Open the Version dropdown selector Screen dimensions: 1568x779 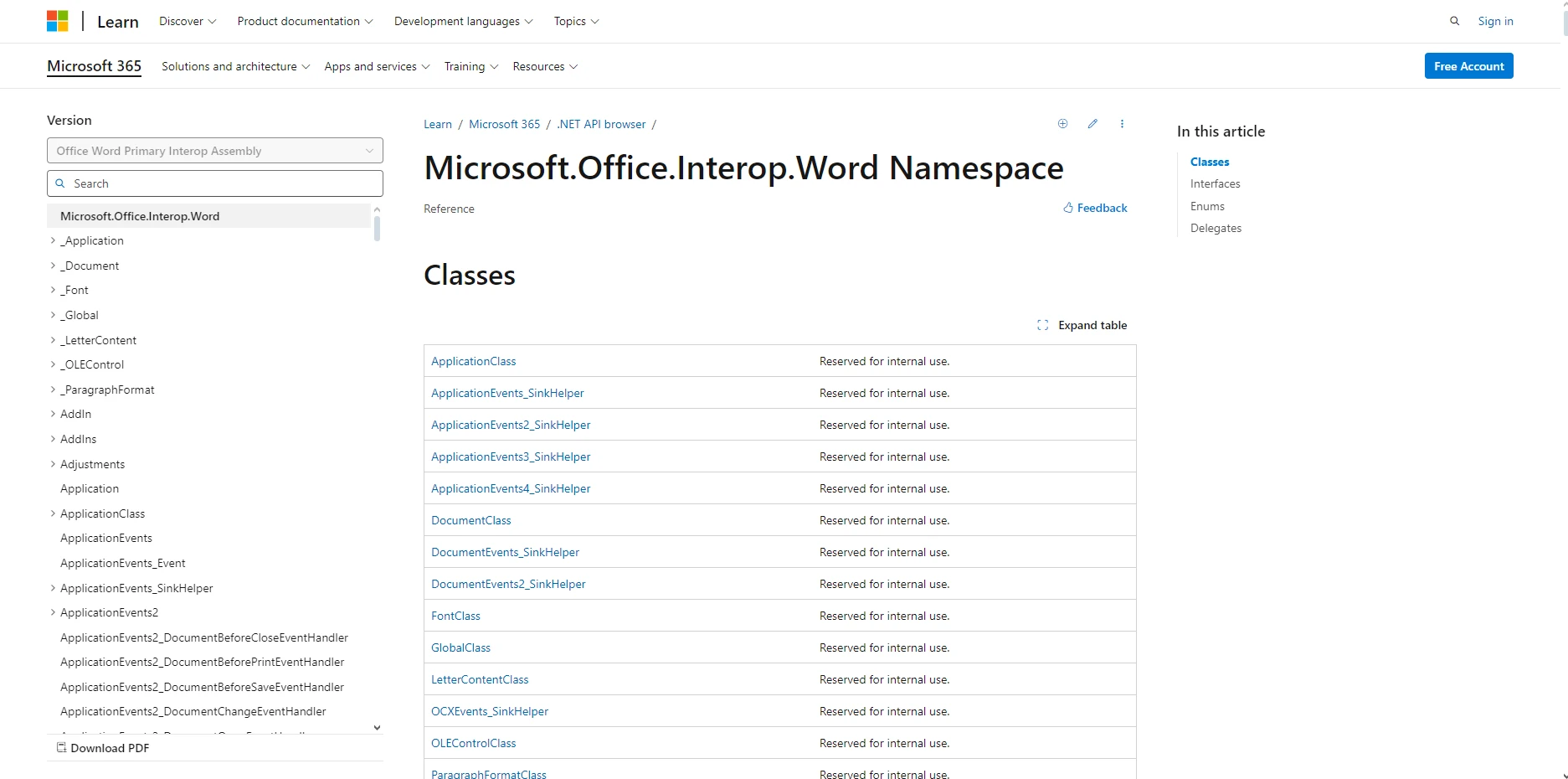click(x=214, y=151)
